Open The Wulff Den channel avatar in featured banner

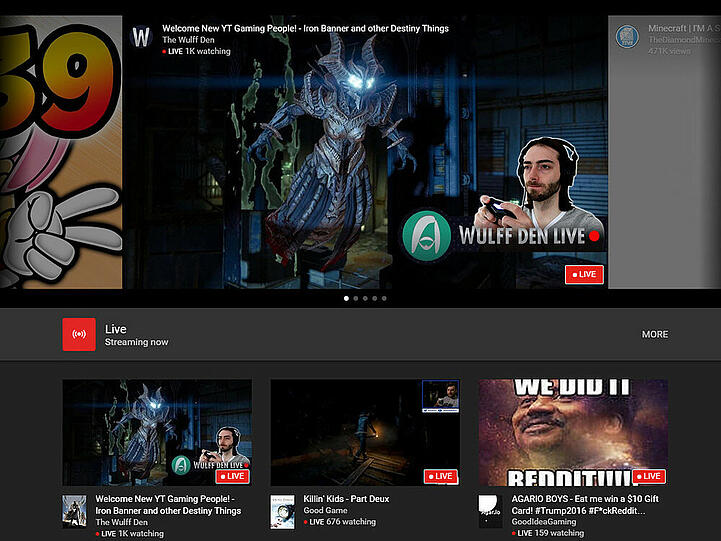[141, 37]
